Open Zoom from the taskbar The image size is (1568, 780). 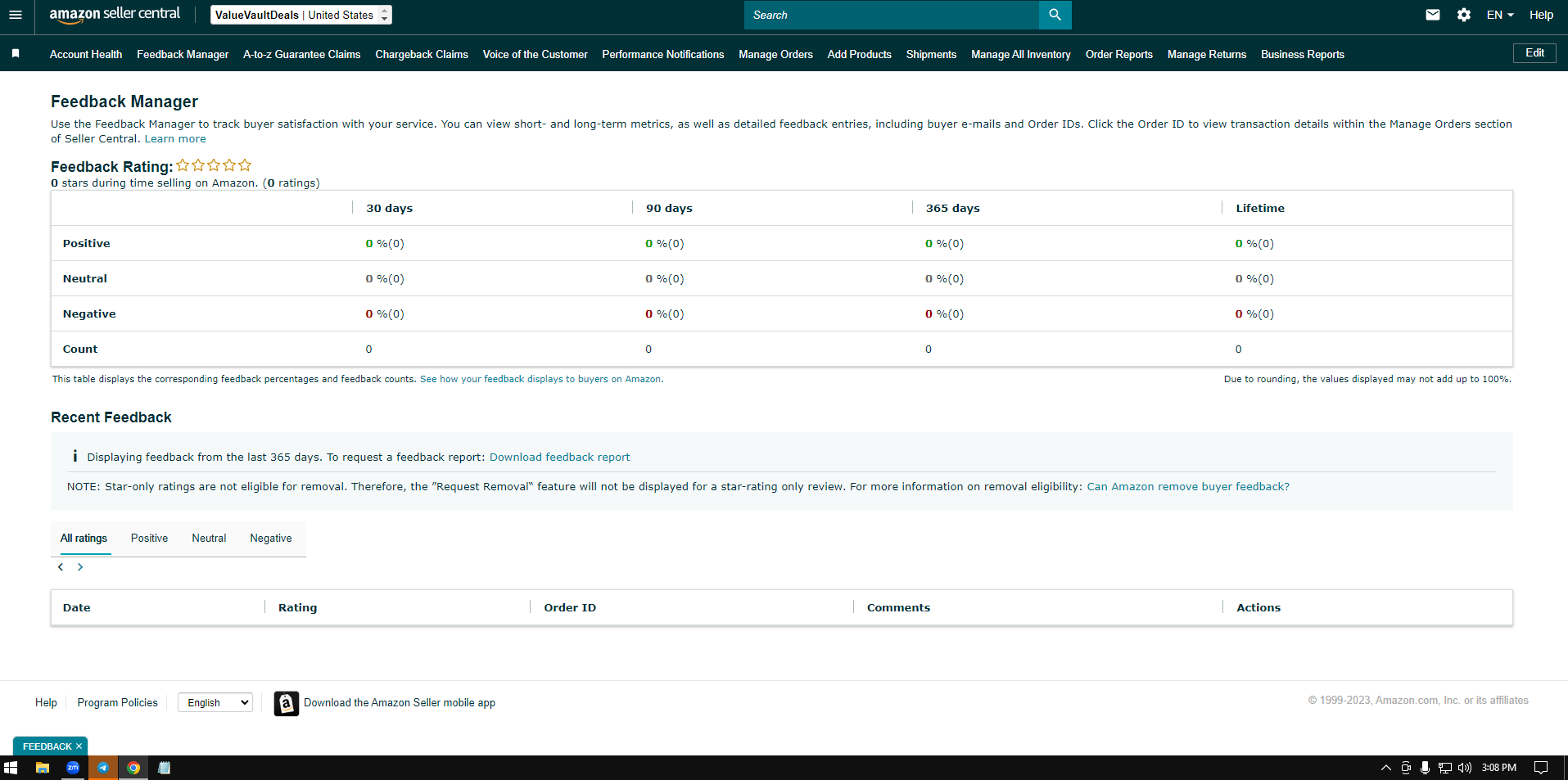click(x=73, y=768)
